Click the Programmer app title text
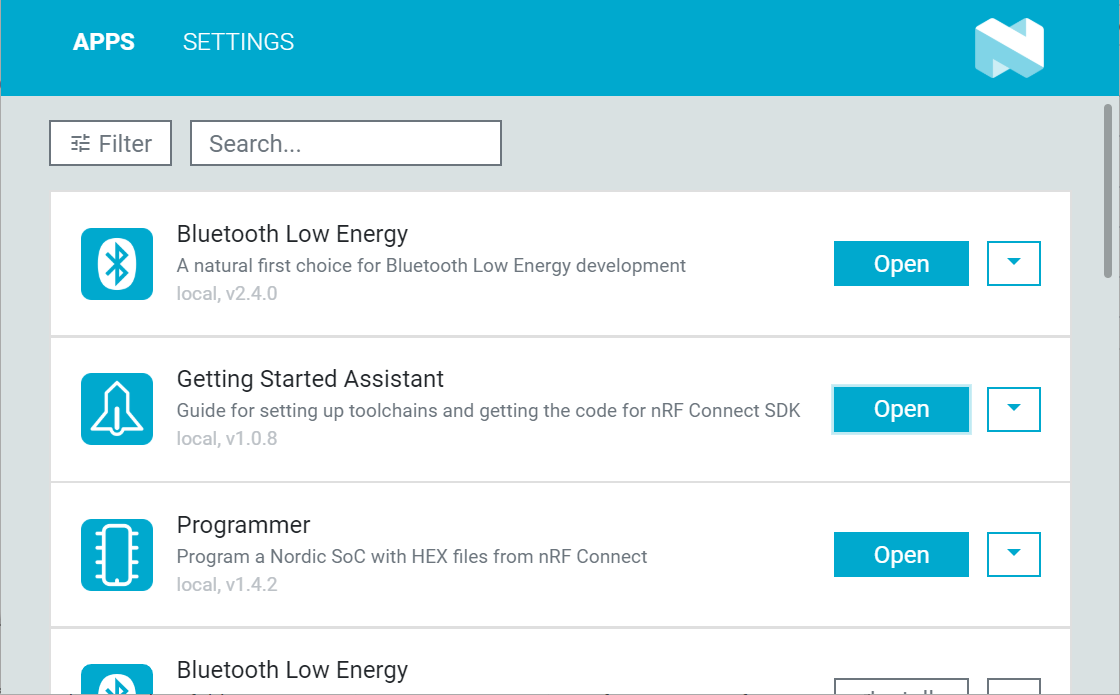This screenshot has width=1120, height=695. [x=243, y=525]
